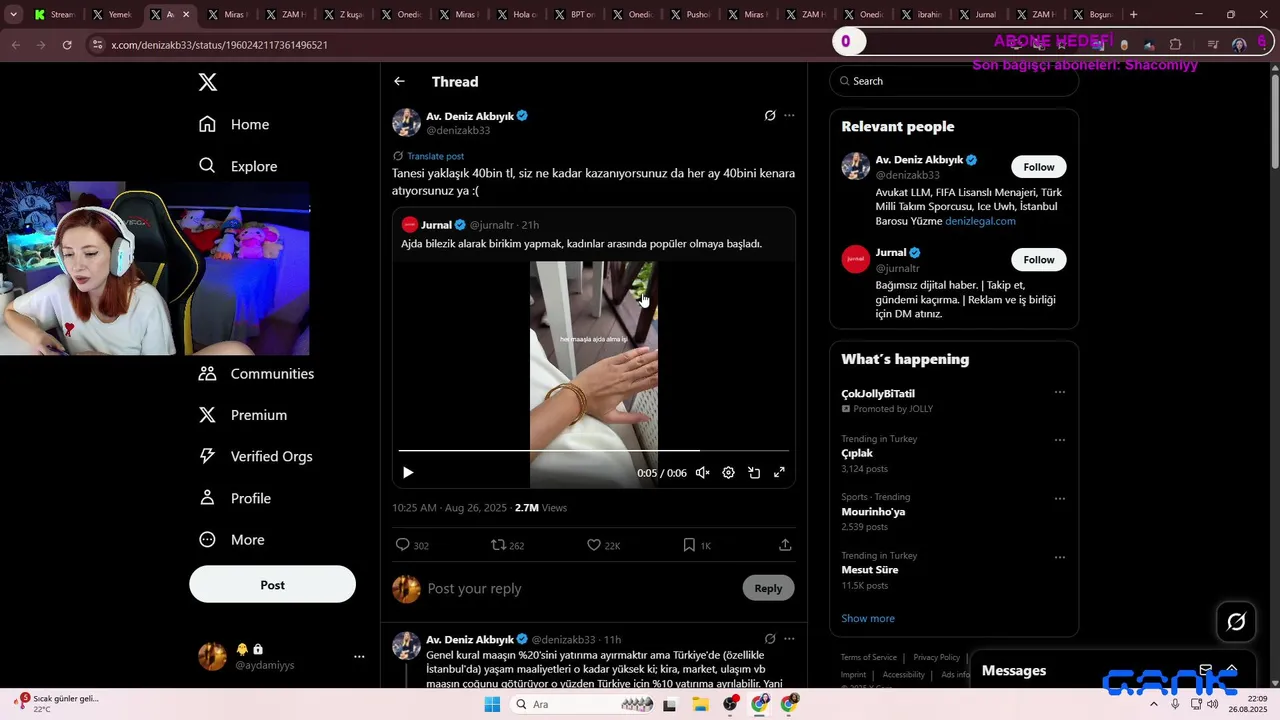Follow the Jurnal account
Viewport: 1280px width, 720px height.
(1038, 260)
